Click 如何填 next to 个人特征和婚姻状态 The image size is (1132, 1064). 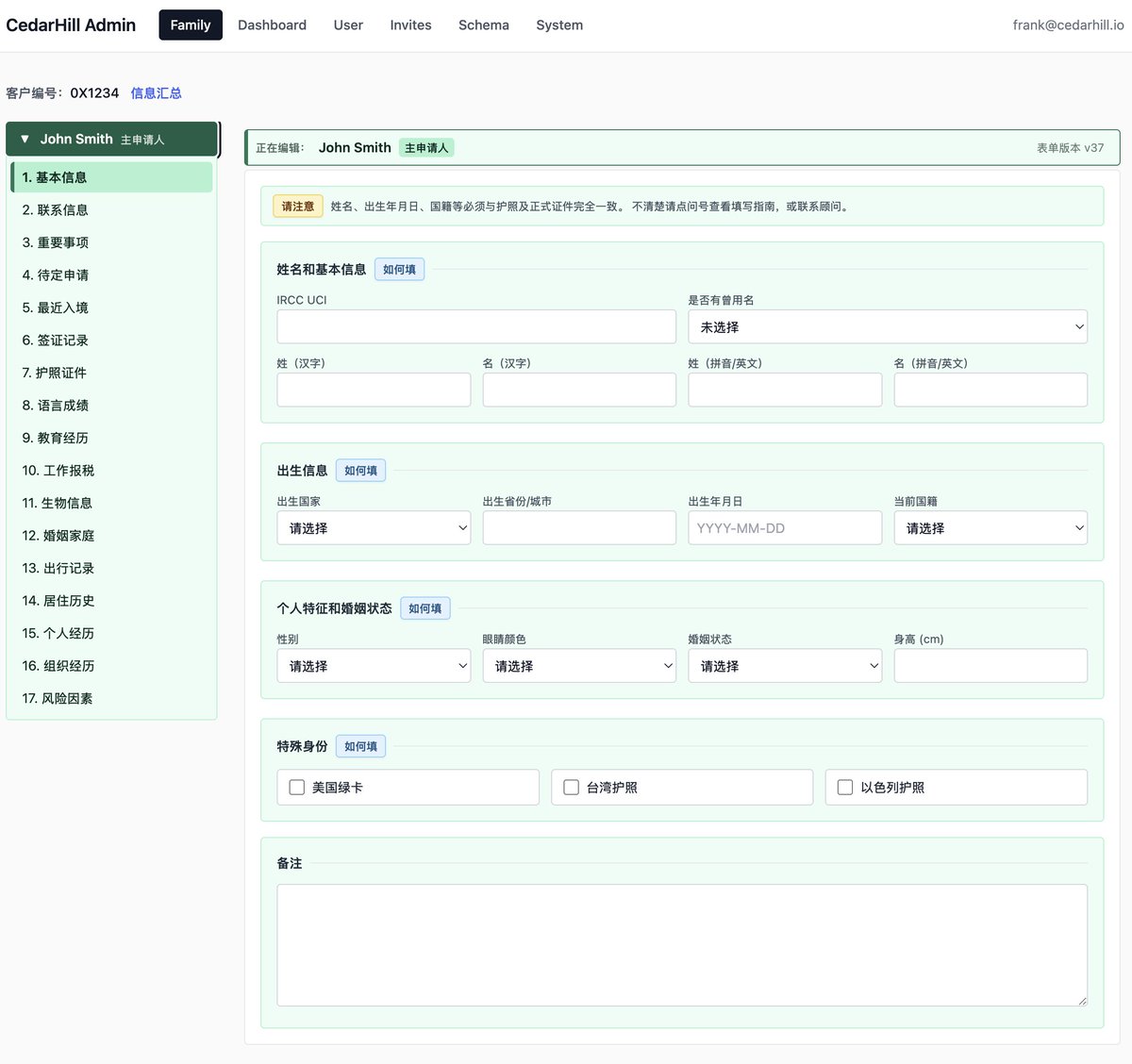pos(424,607)
